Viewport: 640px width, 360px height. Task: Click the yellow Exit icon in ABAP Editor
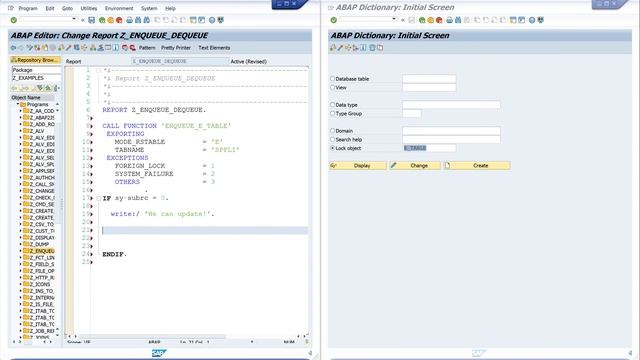click(x=111, y=20)
